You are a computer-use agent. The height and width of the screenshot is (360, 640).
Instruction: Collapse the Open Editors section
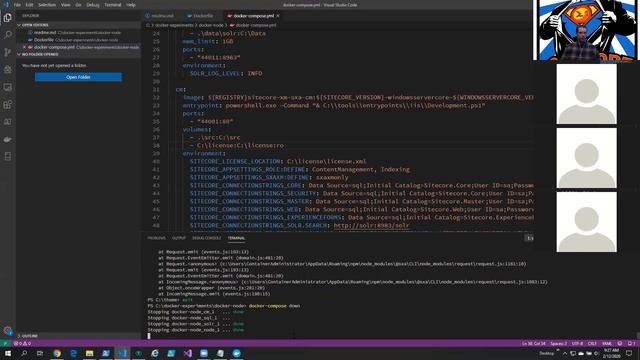(78, 25)
